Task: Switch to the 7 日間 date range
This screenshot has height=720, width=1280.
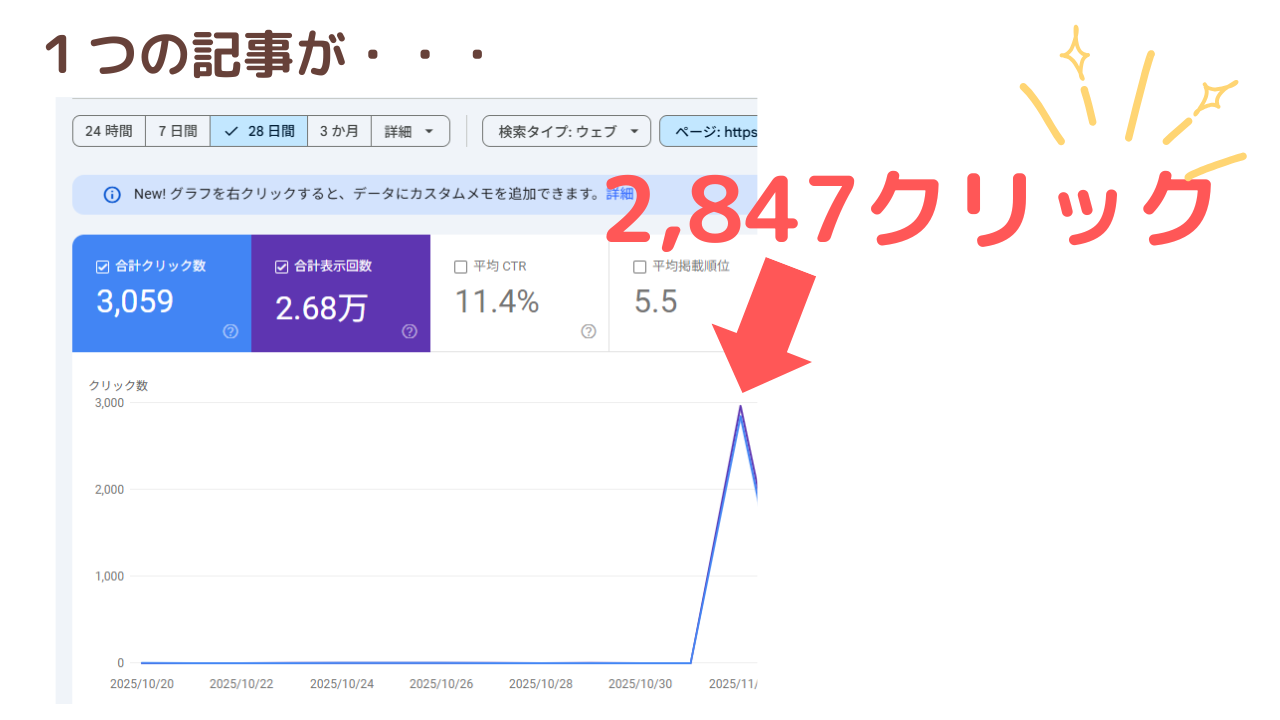Action: coord(178,131)
